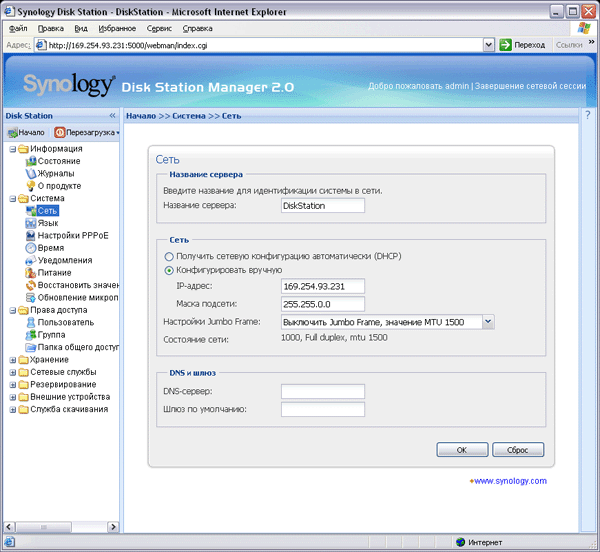Select the DHCP automatic configuration radio button
The width and height of the screenshot is (600, 552).
tap(169, 256)
